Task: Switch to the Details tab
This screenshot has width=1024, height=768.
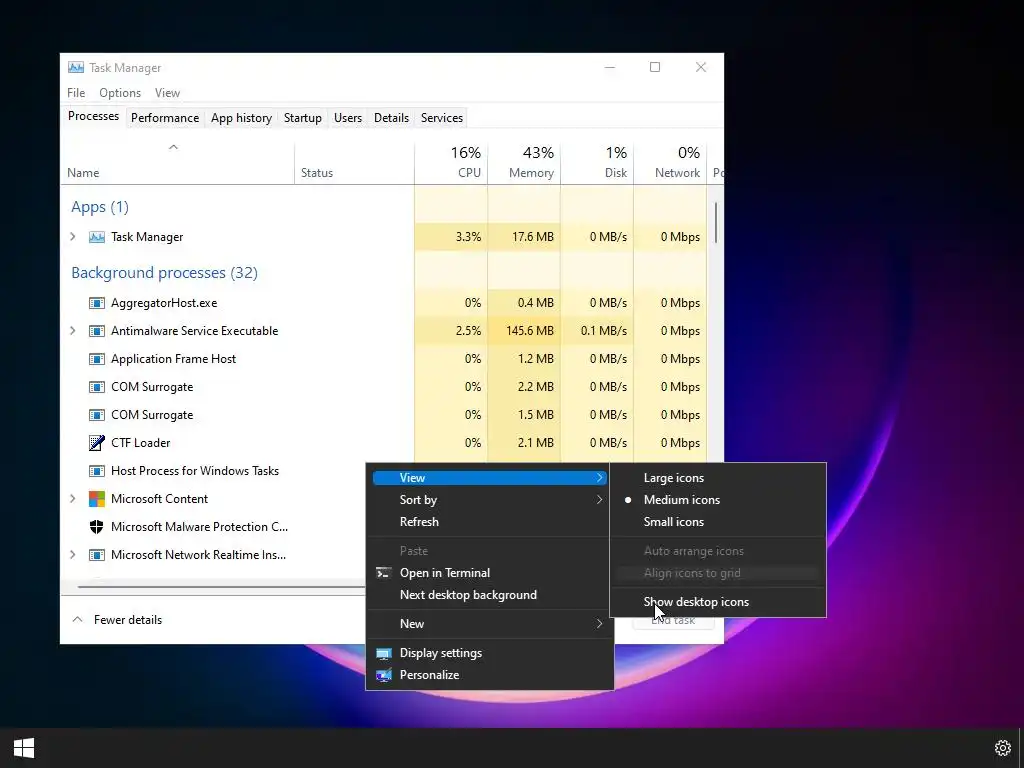Action: point(391,118)
